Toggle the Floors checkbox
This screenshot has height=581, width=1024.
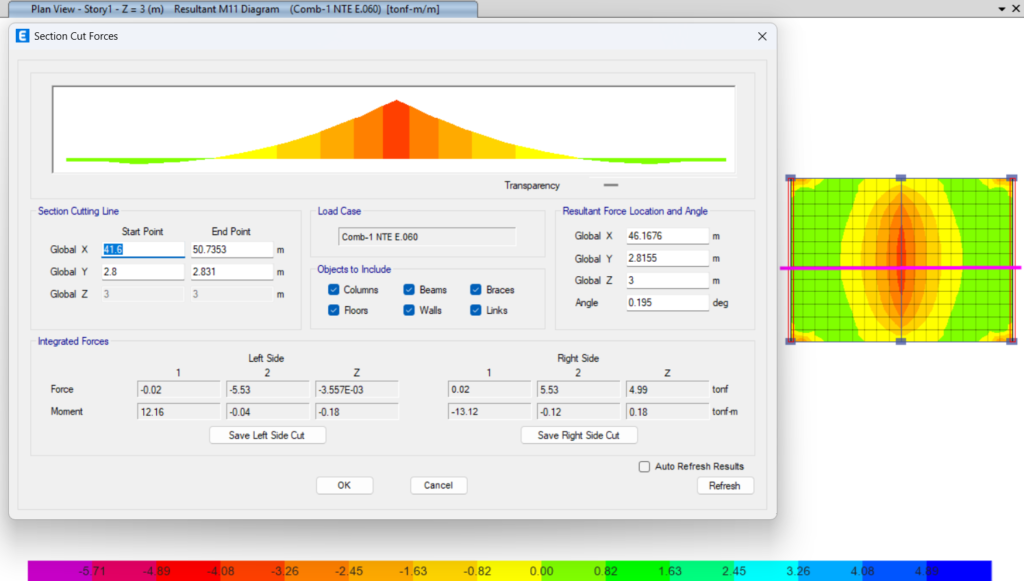tap(334, 311)
